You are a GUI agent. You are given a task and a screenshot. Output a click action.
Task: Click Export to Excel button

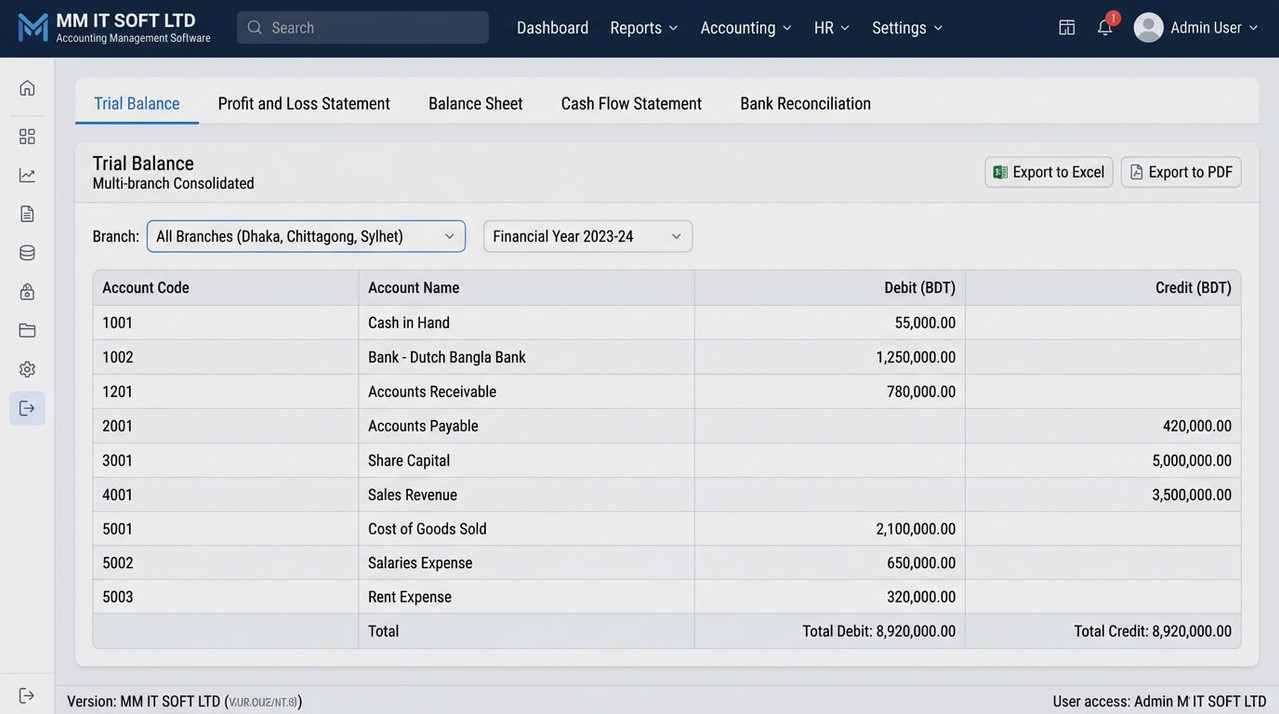(x=1049, y=172)
